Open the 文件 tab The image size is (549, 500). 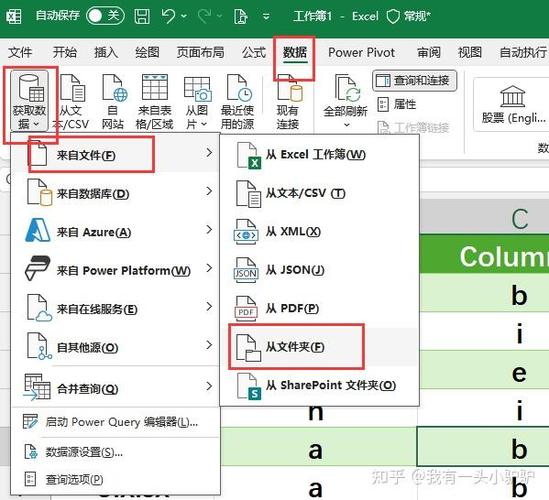(20, 53)
